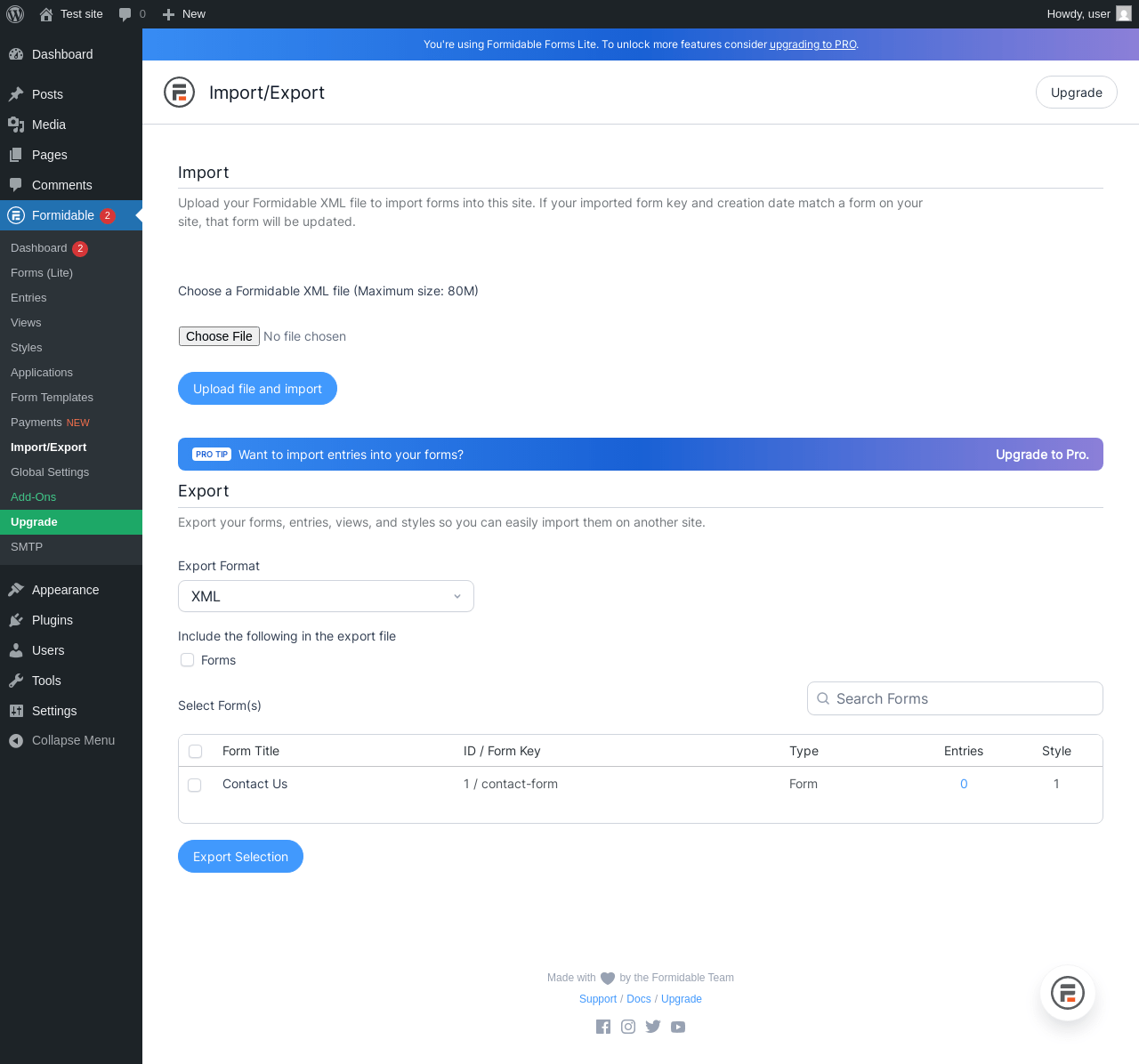The width and height of the screenshot is (1139, 1064).
Task: Click the Plugins plug icon
Action: (16, 620)
